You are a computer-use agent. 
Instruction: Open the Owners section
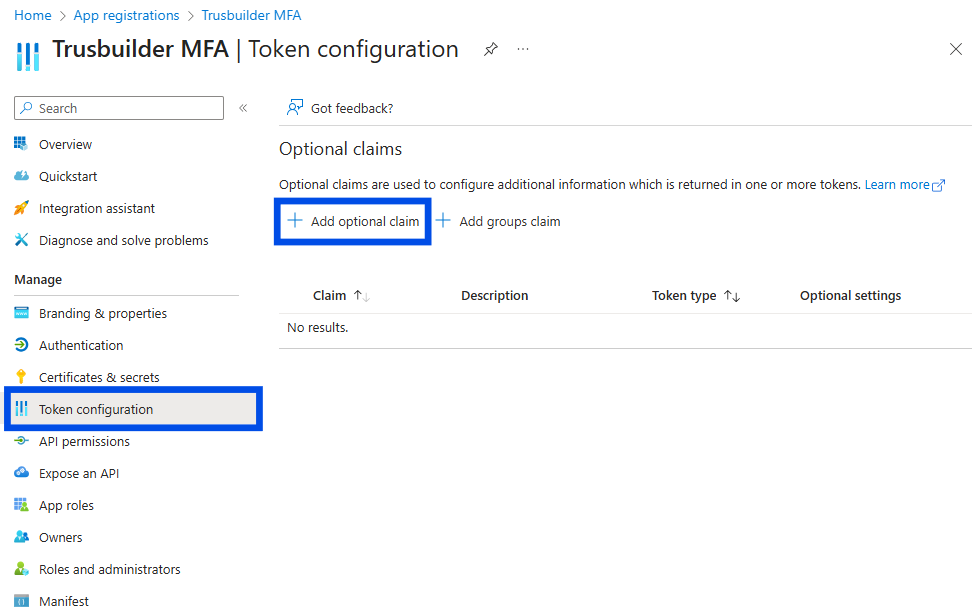tap(58, 536)
